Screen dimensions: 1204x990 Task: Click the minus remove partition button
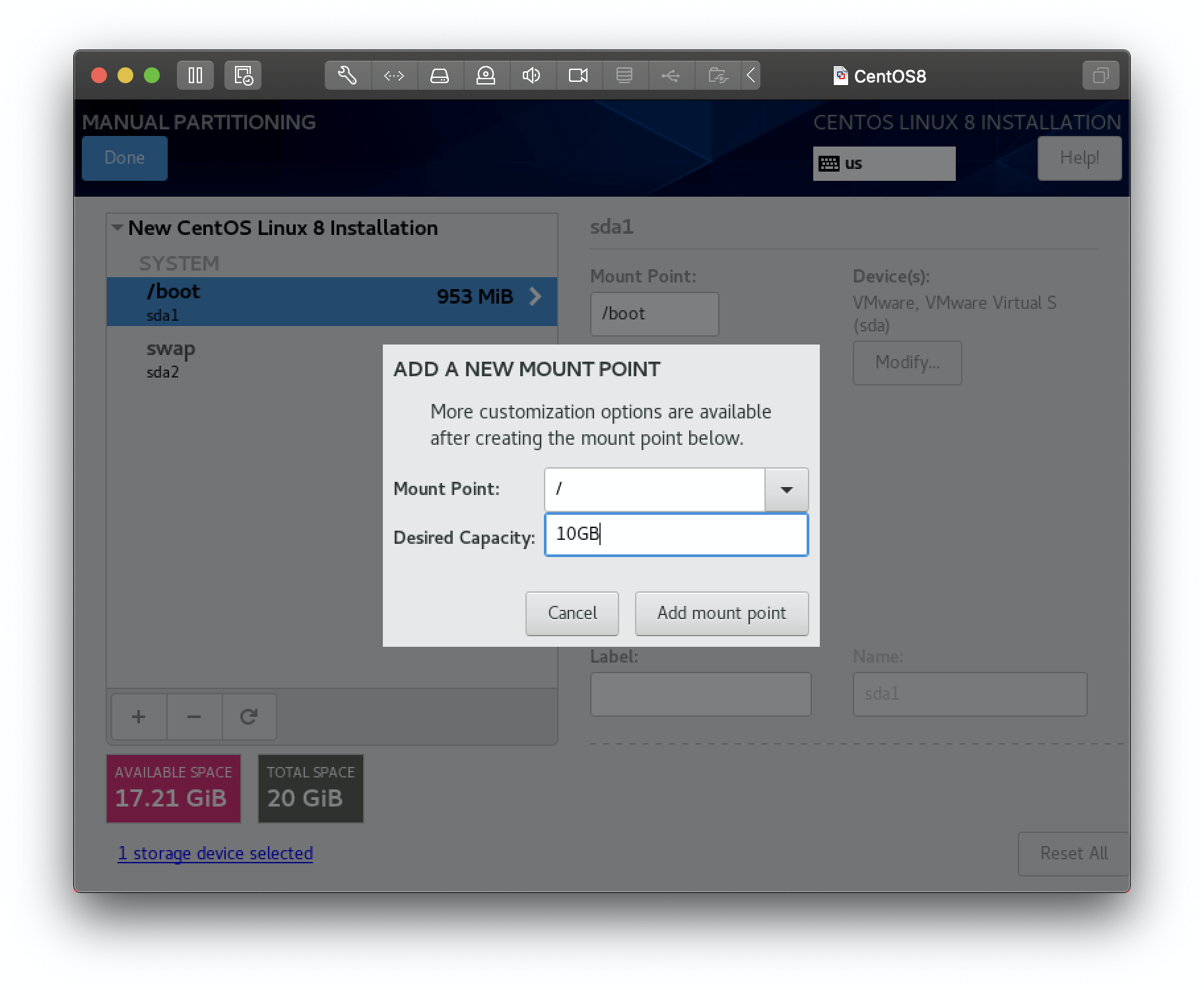[x=194, y=717]
